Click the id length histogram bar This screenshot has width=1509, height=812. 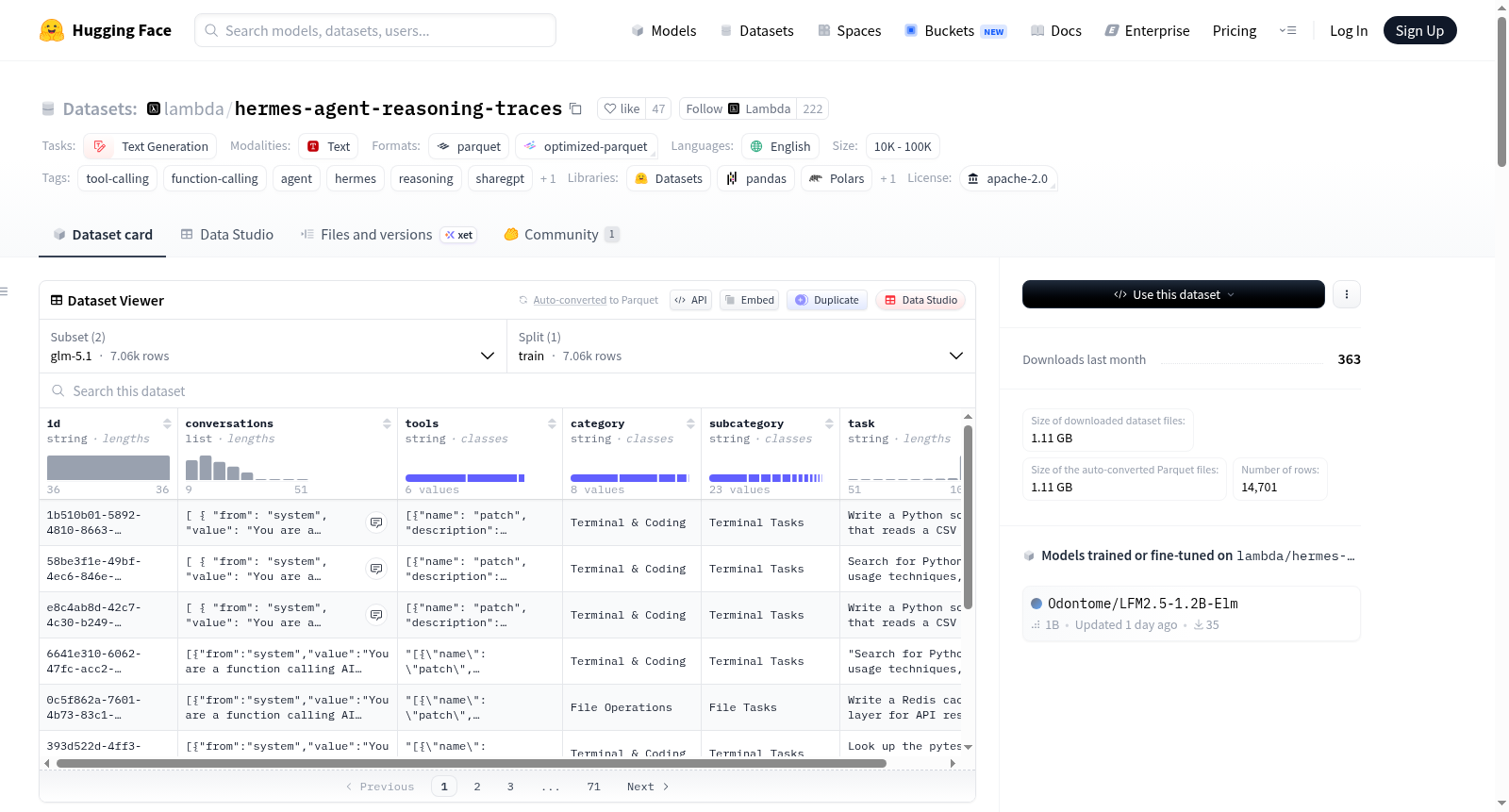pos(108,468)
